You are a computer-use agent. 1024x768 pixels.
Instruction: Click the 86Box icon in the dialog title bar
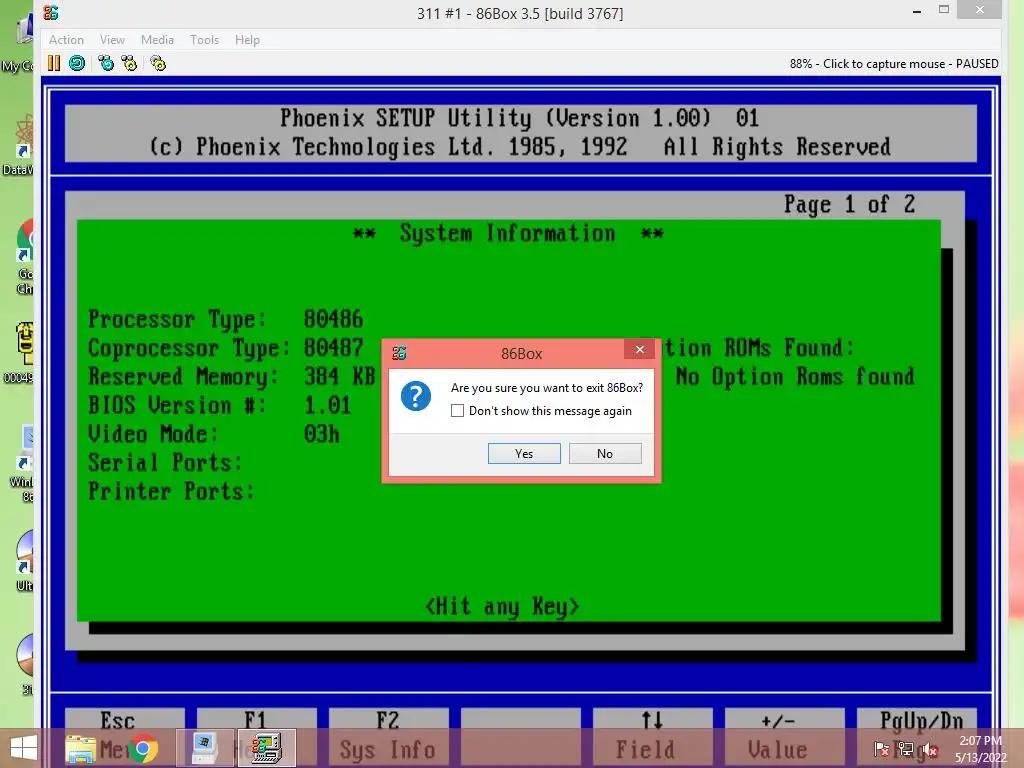tap(399, 353)
